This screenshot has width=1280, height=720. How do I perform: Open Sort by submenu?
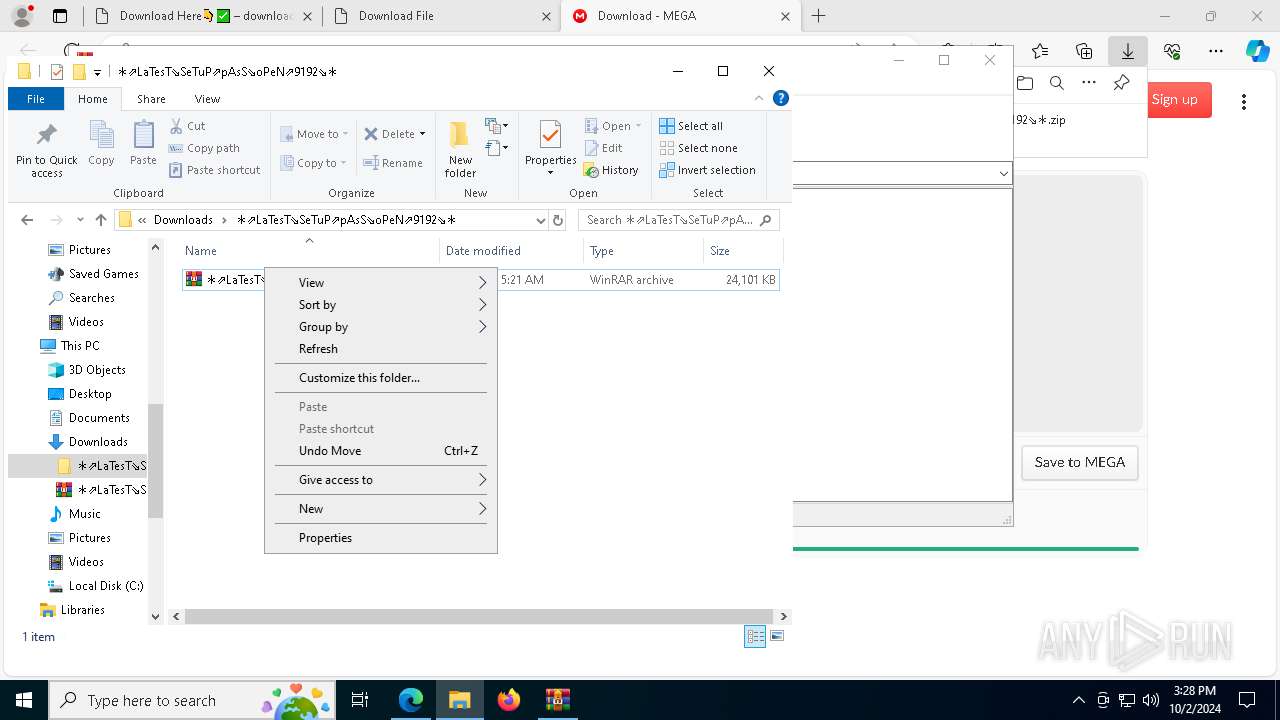click(x=381, y=305)
